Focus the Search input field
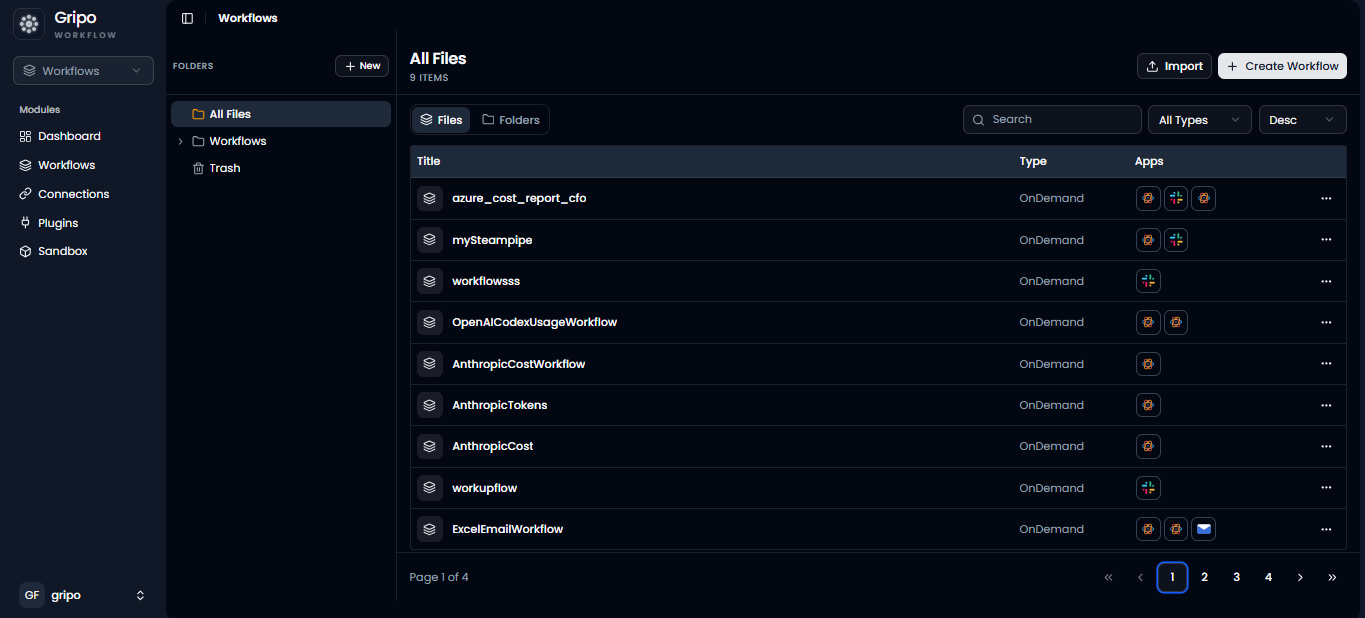Screen dimensions: 1365x618 [1052, 120]
